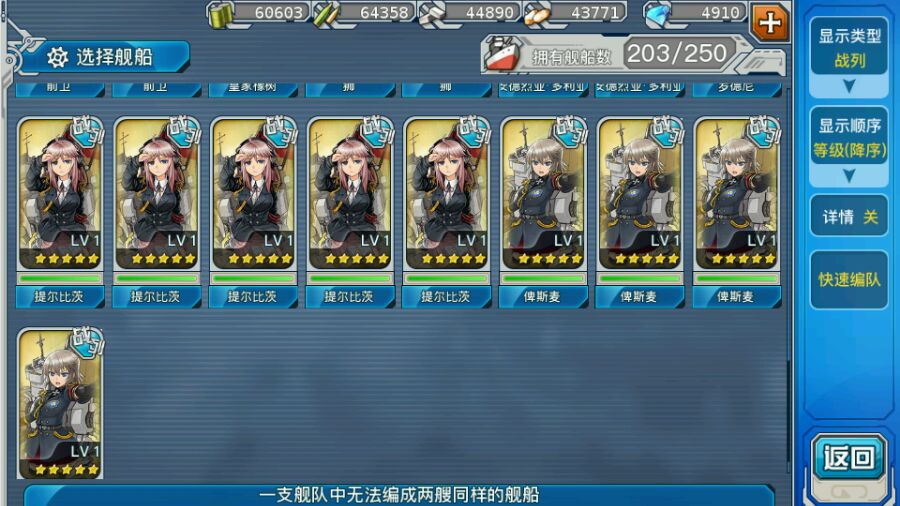Screen dimensions: 900x506
Task: Select the first 提尔比茨 ship card
Action: 60,193
